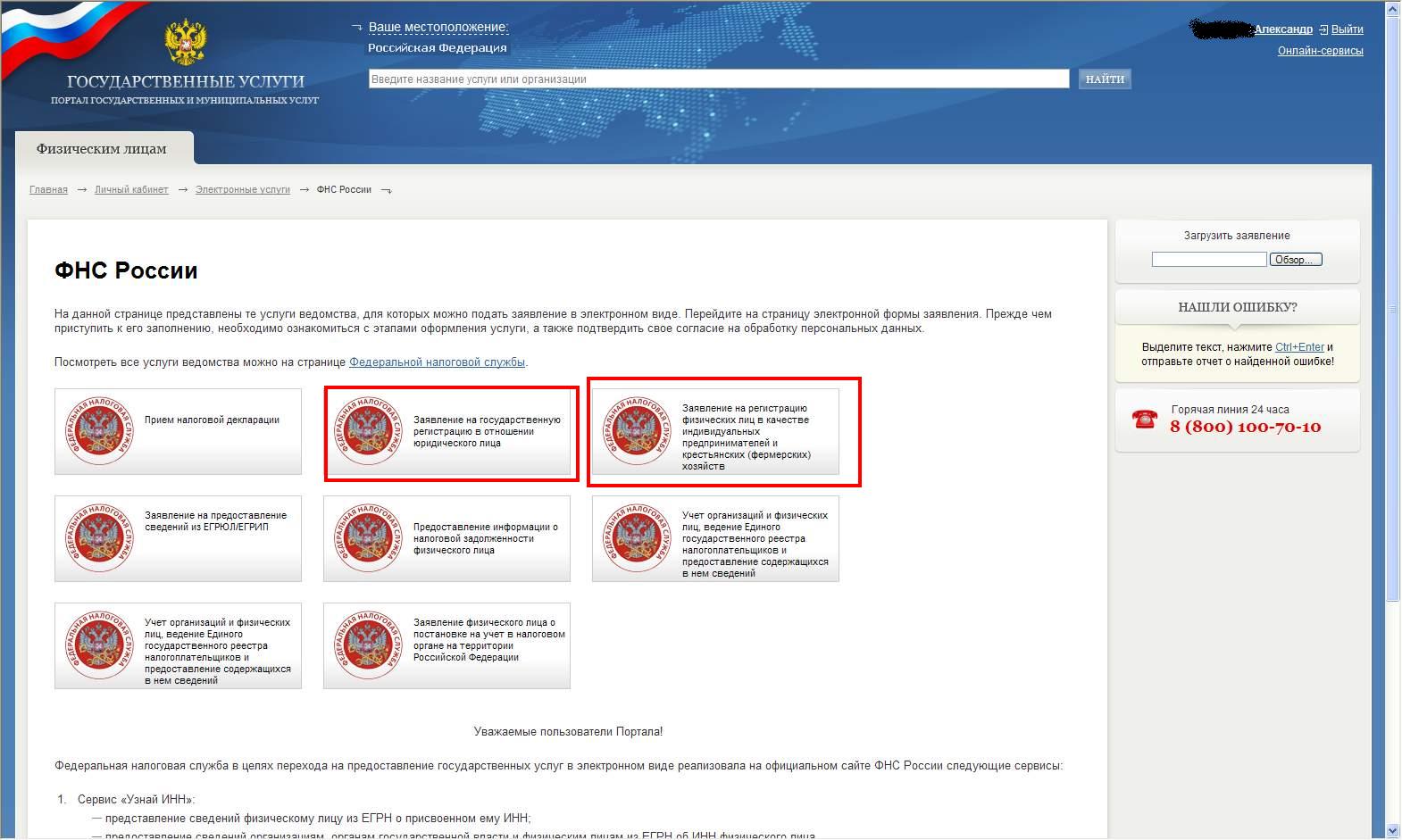Click the 'Ctrl+Enter' link
The width and height of the screenshot is (1402, 840).
pyautogui.click(x=1299, y=347)
